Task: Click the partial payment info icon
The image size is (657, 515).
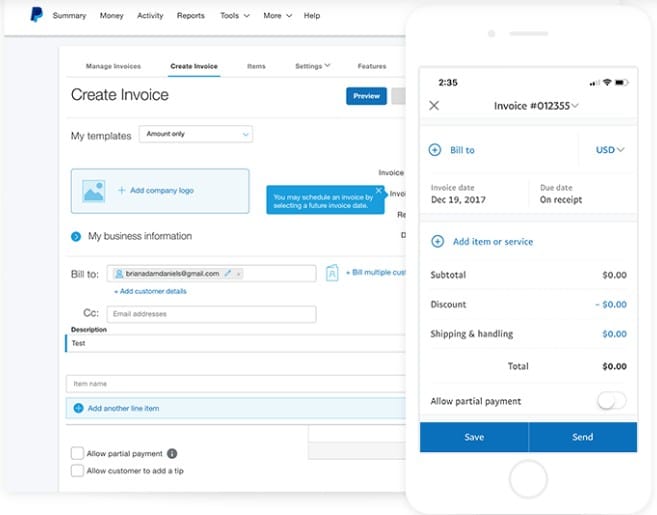Action: click(x=172, y=453)
